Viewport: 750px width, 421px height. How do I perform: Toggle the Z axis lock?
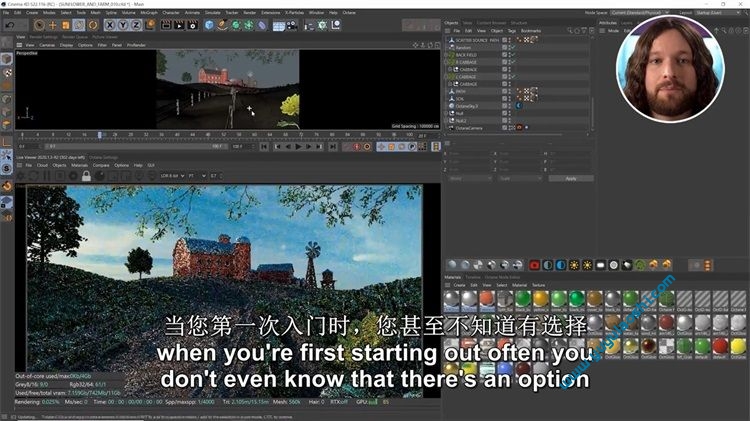coord(136,25)
